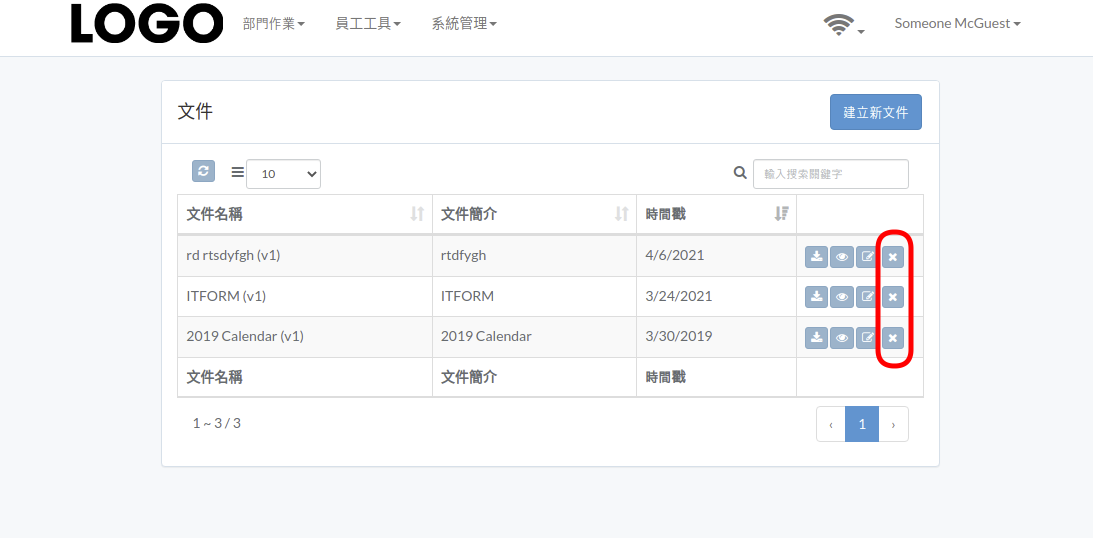Go to the next page arrow
This screenshot has height=538, width=1093.
[894, 424]
